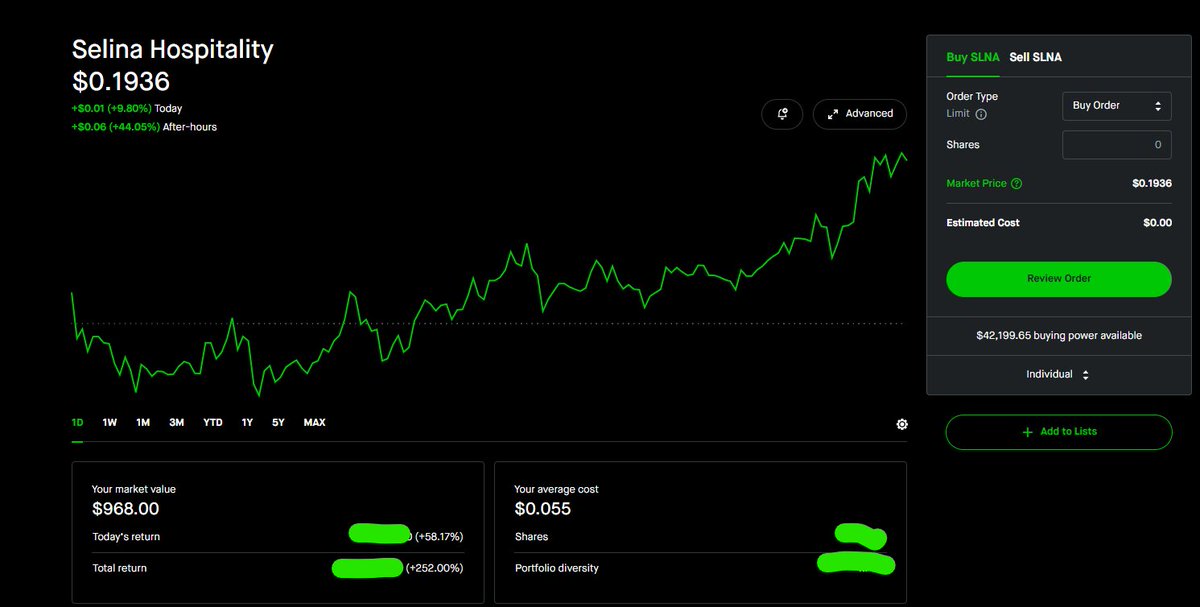1200x607 pixels.
Task: Click the buying power available row
Action: (1057, 336)
